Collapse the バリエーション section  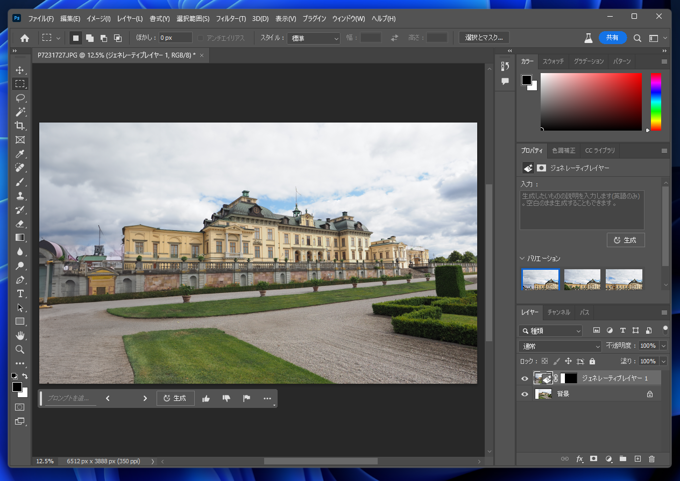click(x=523, y=259)
